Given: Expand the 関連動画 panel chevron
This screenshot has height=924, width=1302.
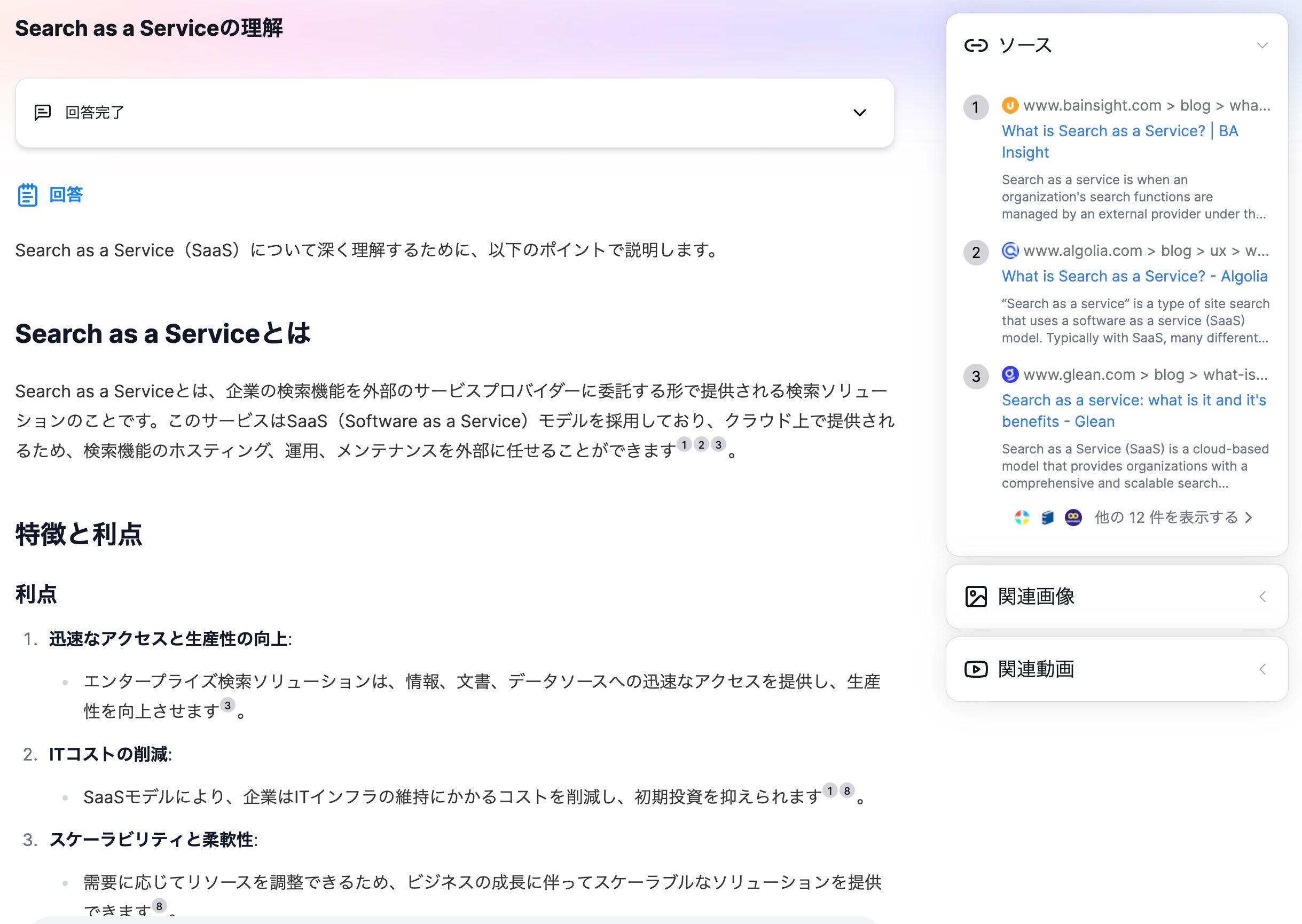Looking at the screenshot, I should [x=1262, y=669].
